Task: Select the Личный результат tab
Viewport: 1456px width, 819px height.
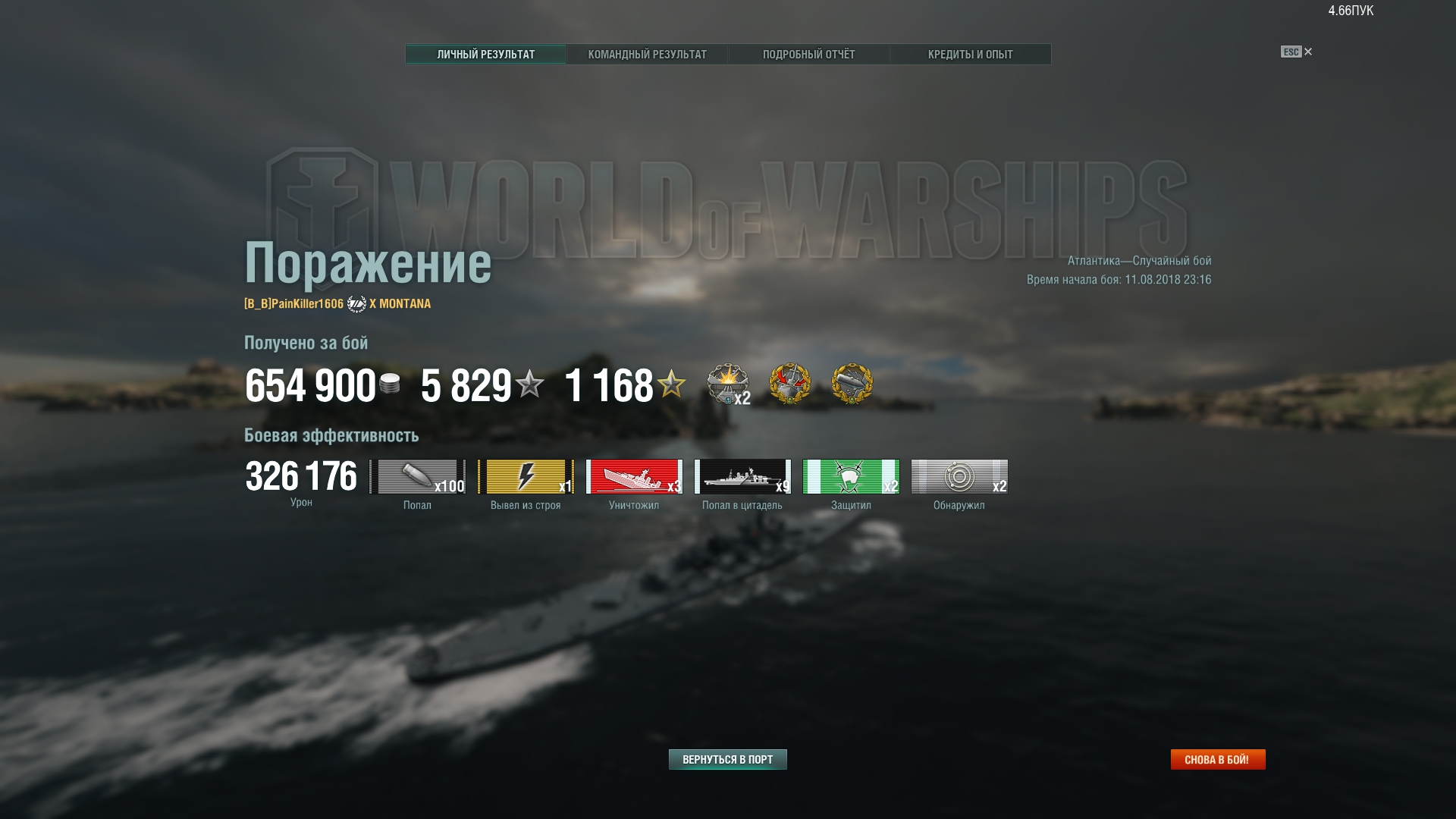Action: 486,55
